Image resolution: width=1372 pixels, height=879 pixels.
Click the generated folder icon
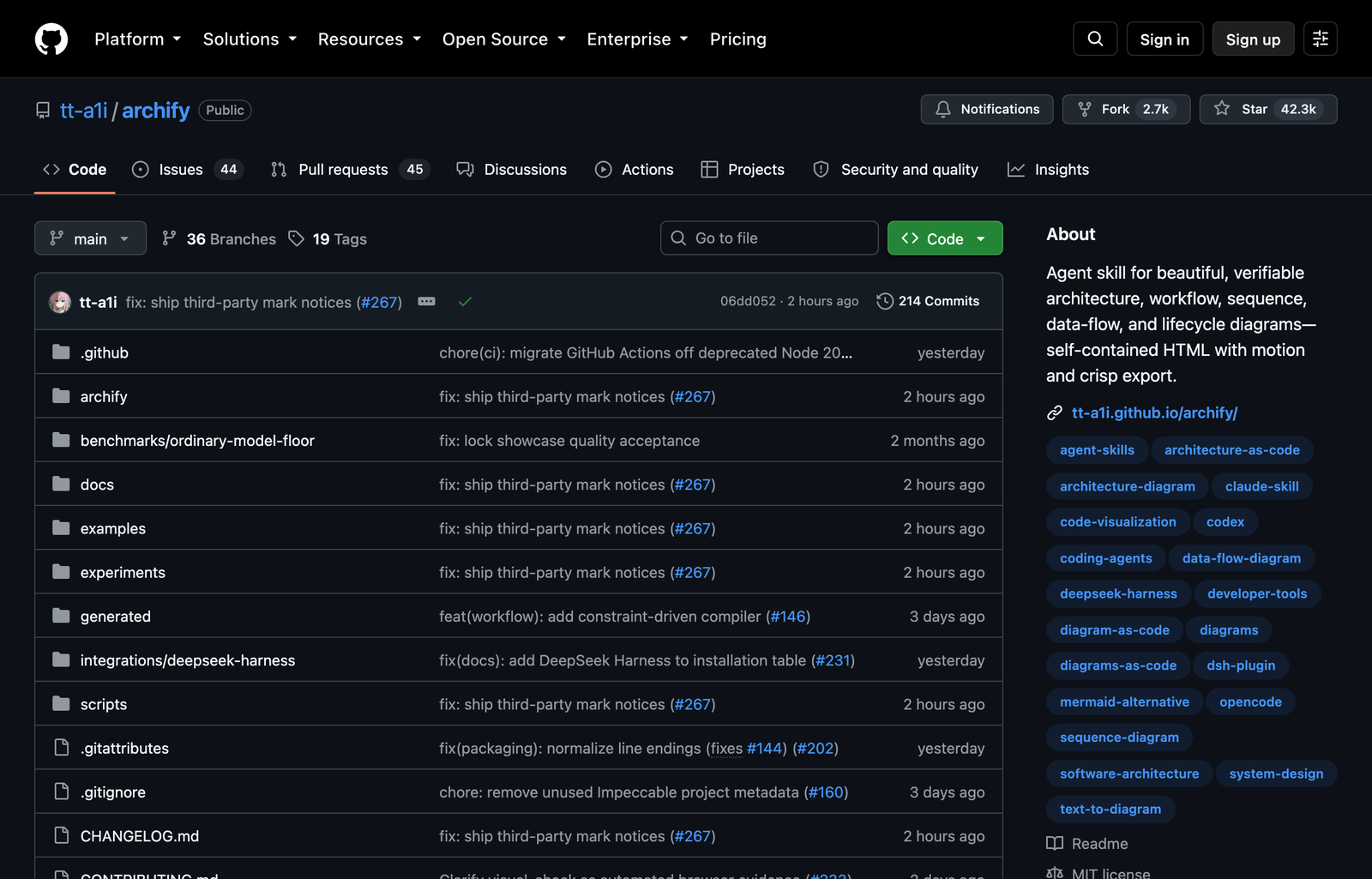(x=61, y=616)
